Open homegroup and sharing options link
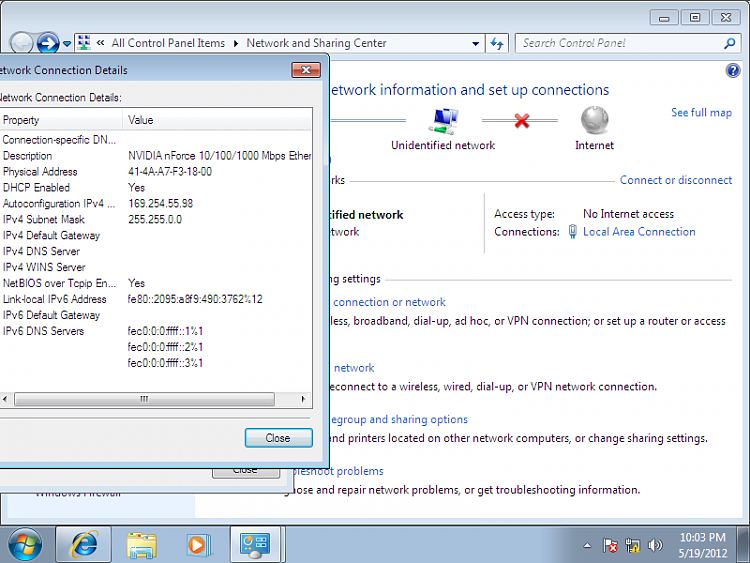Screen dimensions: 750x563 pos(399,419)
